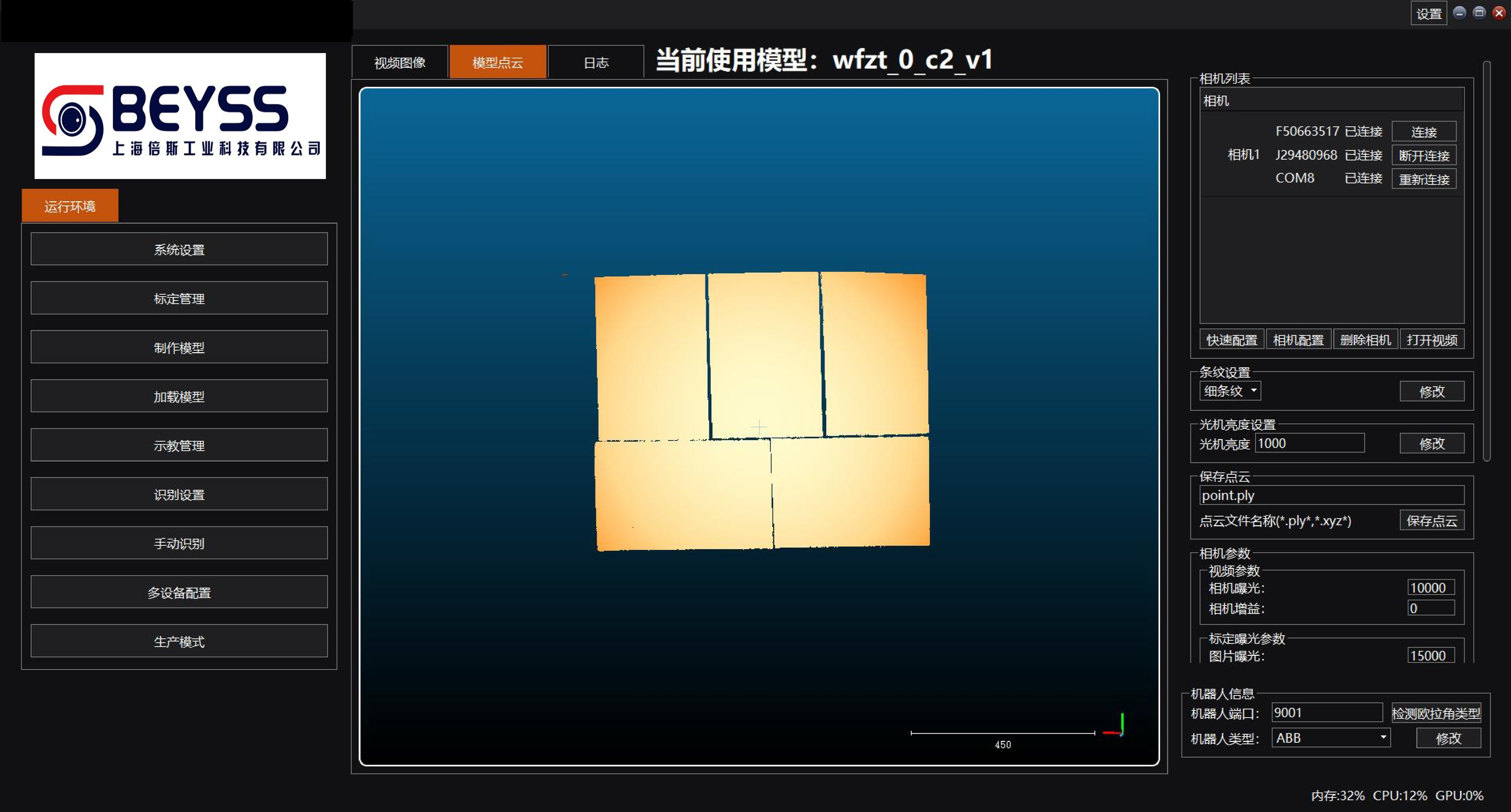
Task: Click the 450 scale bar in the viewer
Action: coord(1002,738)
